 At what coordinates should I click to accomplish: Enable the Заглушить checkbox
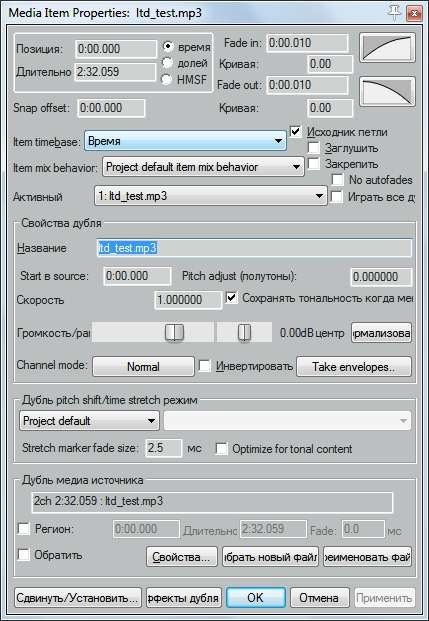pos(314,148)
